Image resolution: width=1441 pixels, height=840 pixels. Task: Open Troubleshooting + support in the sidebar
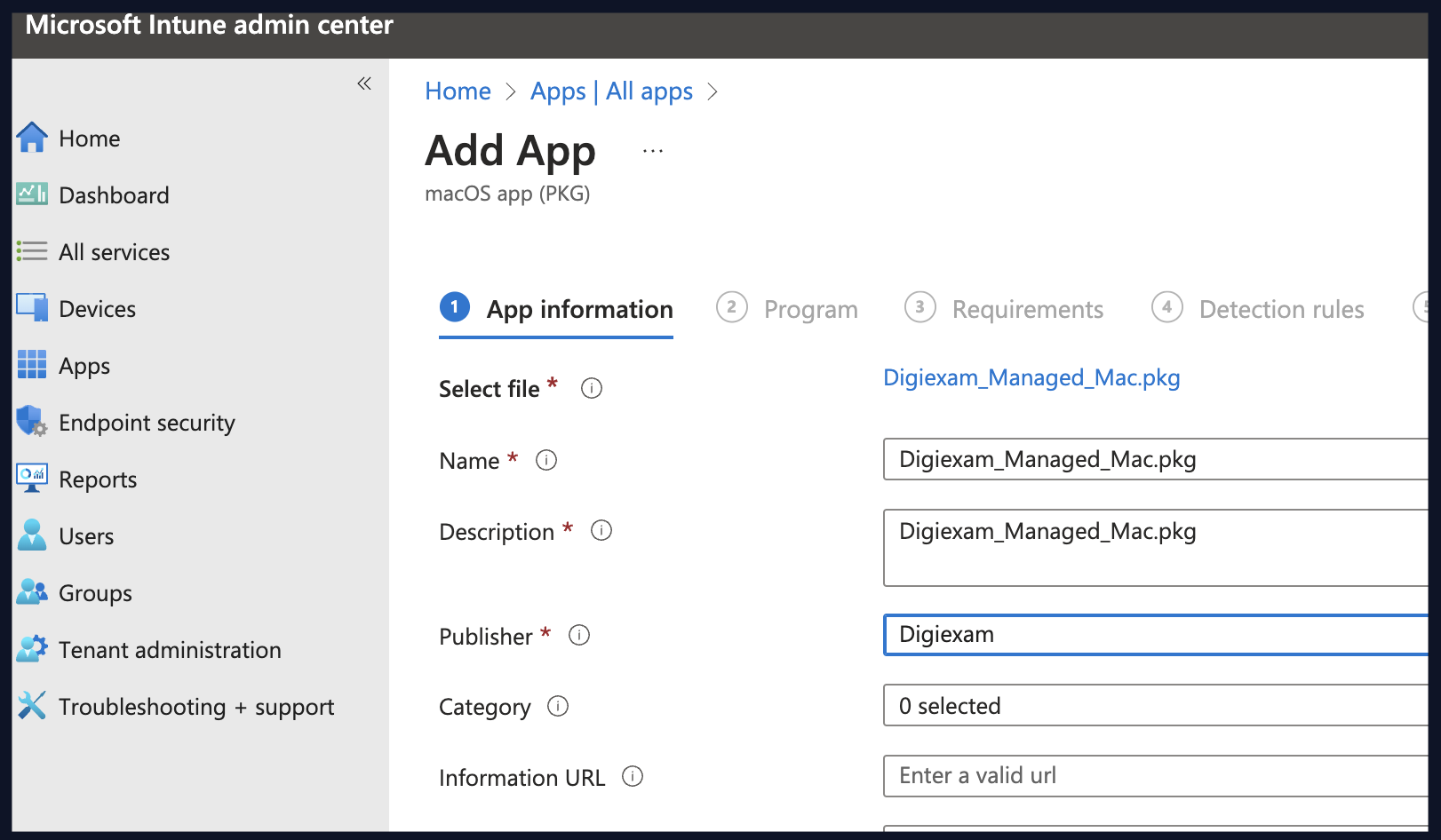(196, 707)
